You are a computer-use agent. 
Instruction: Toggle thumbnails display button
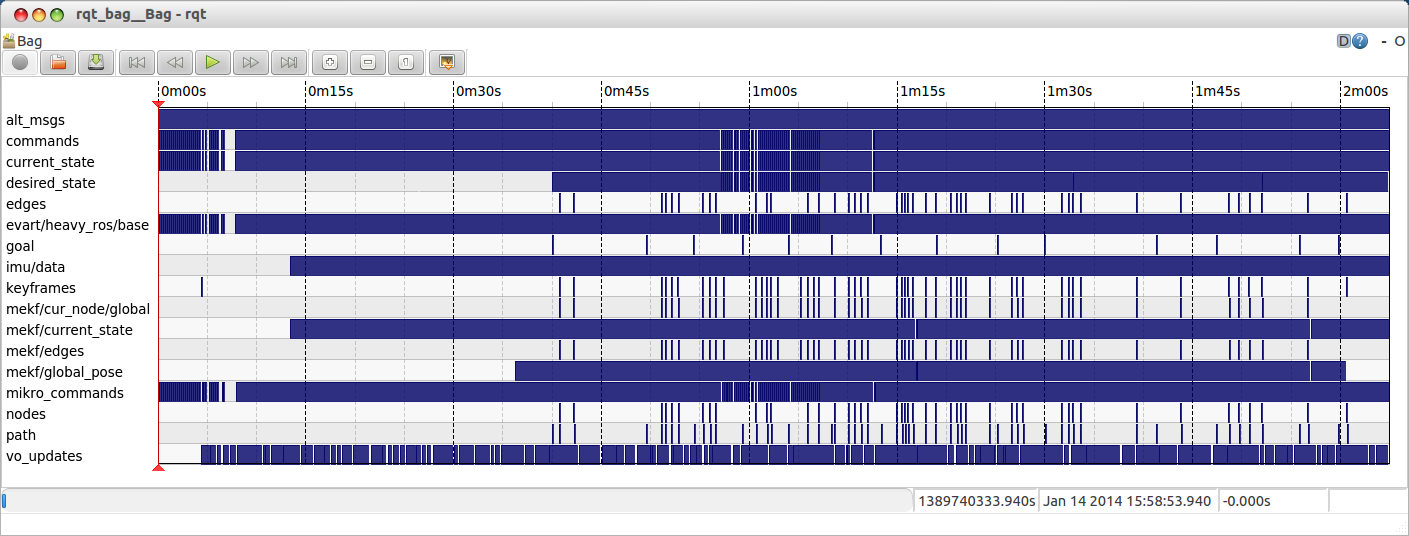point(446,62)
